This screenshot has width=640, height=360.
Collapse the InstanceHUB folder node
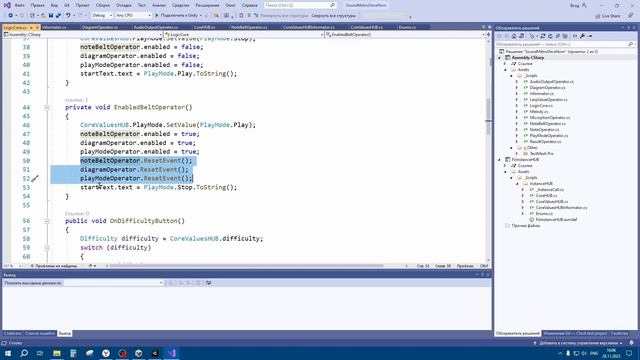pos(517,184)
